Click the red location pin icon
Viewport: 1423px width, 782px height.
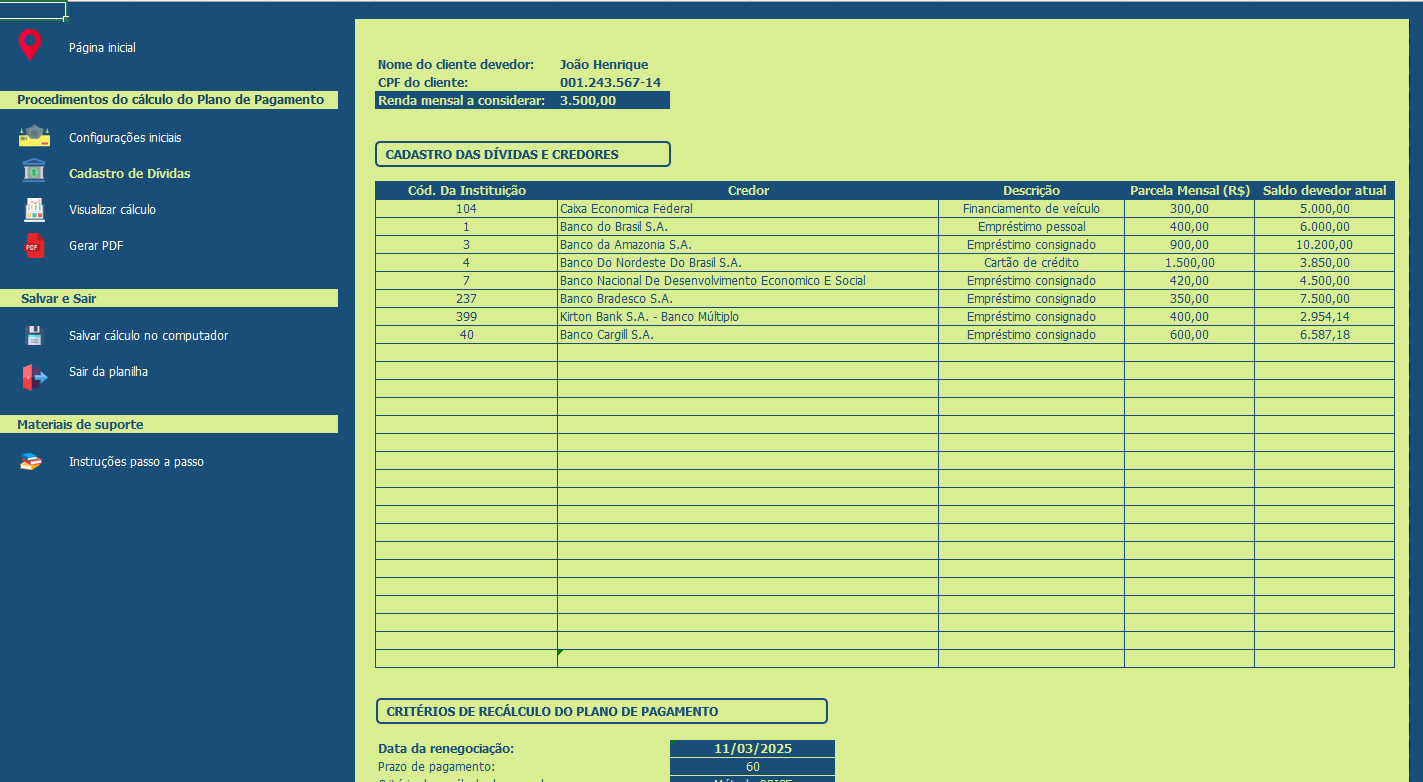(31, 46)
